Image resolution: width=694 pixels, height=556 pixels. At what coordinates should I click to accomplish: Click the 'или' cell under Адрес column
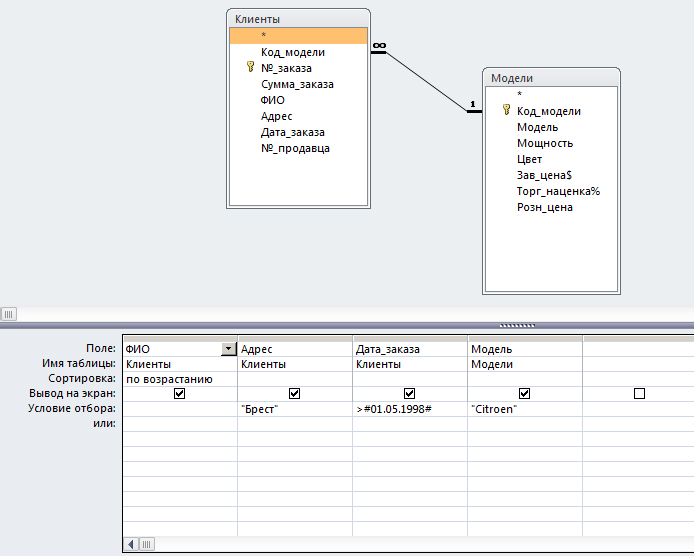coord(295,424)
